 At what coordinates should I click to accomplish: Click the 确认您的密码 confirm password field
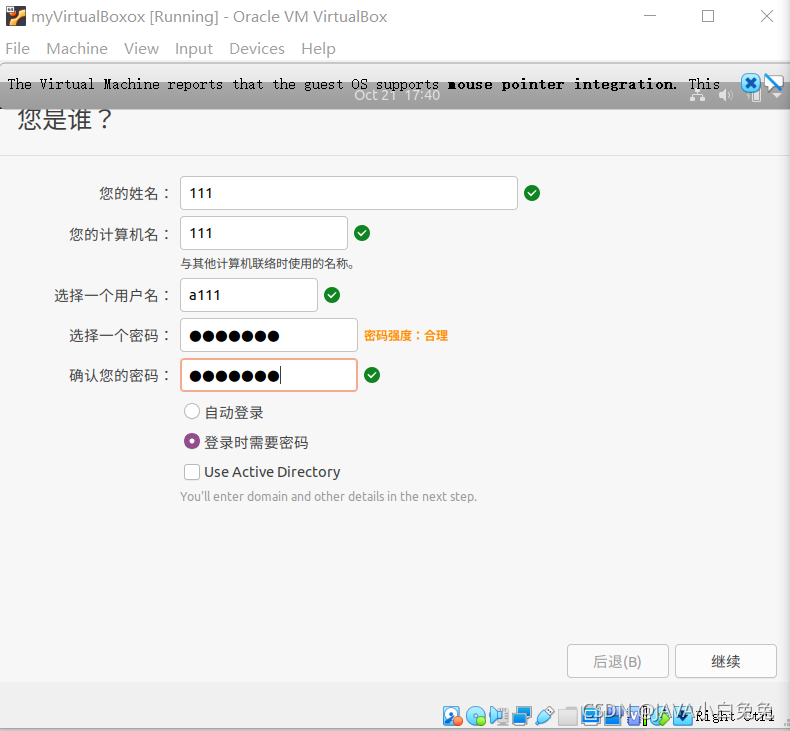(269, 375)
